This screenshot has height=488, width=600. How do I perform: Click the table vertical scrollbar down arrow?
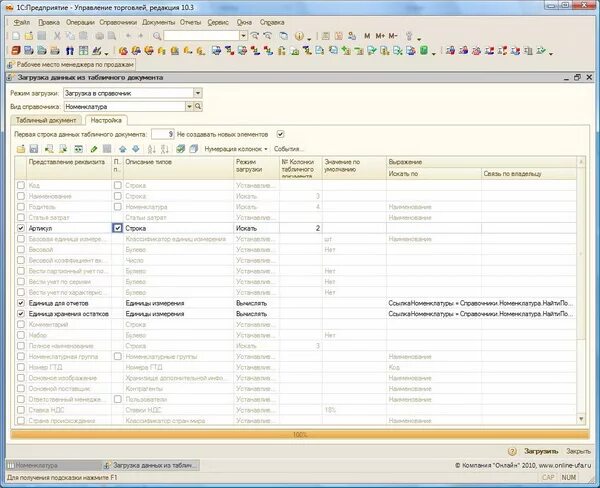point(581,419)
